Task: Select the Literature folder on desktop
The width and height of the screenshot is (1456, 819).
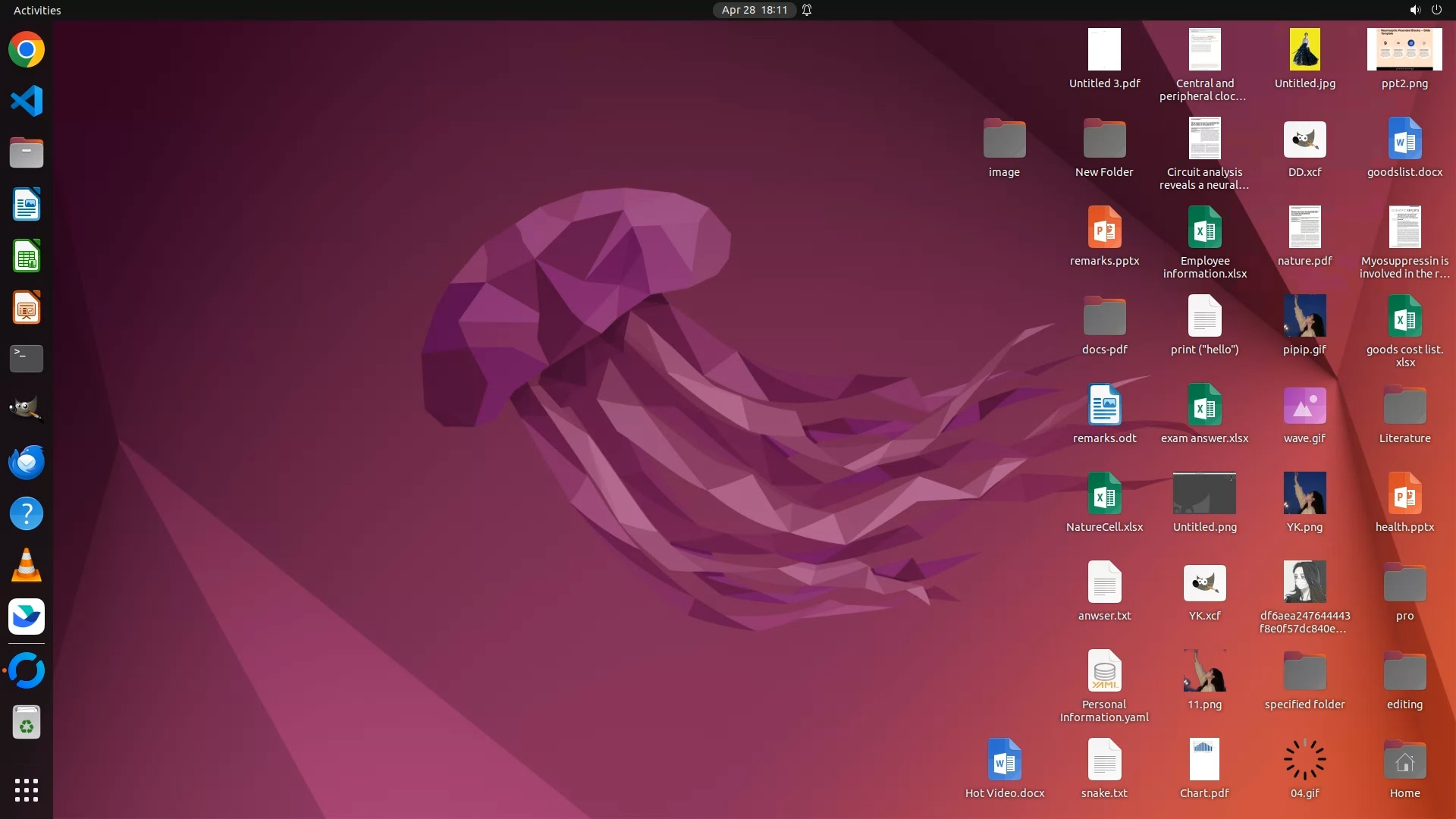Action: point(1404,406)
